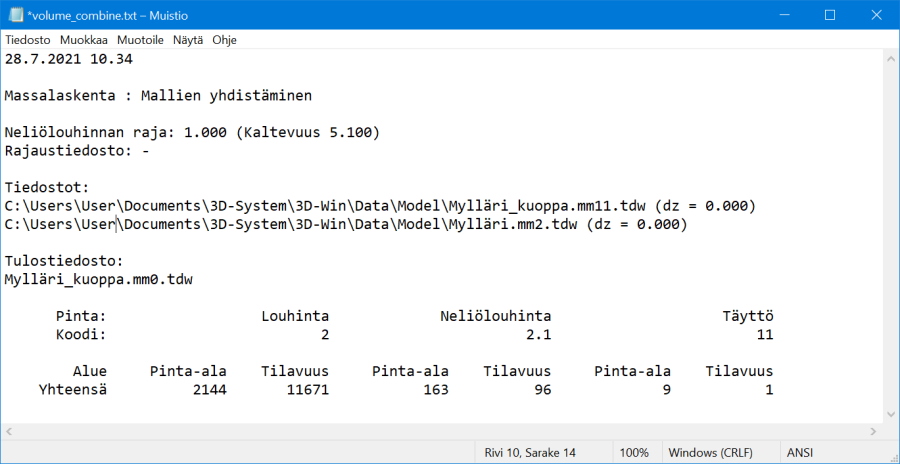Close the volume_combine.txt window
900x464 pixels.
tap(874, 16)
